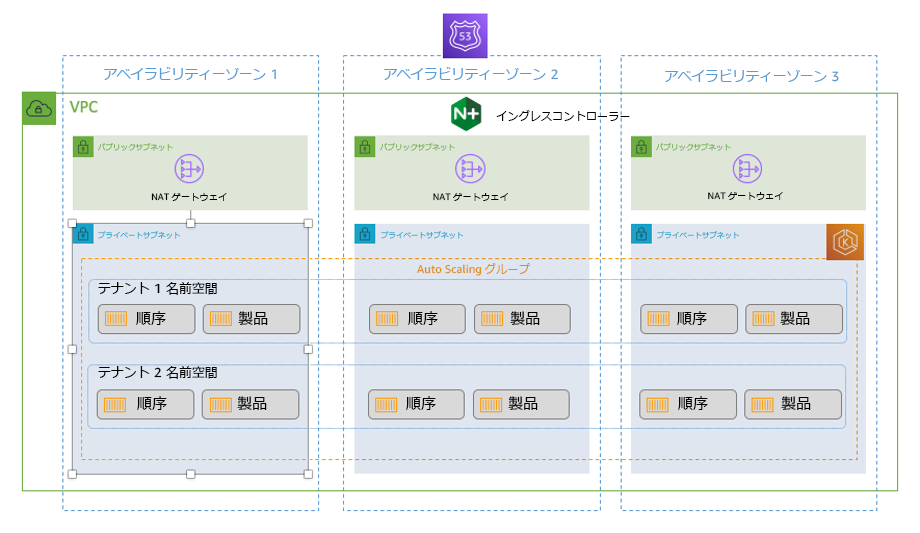Click パブリックサブネット label in zone 3
This screenshot has height=533, width=920.
point(693,147)
